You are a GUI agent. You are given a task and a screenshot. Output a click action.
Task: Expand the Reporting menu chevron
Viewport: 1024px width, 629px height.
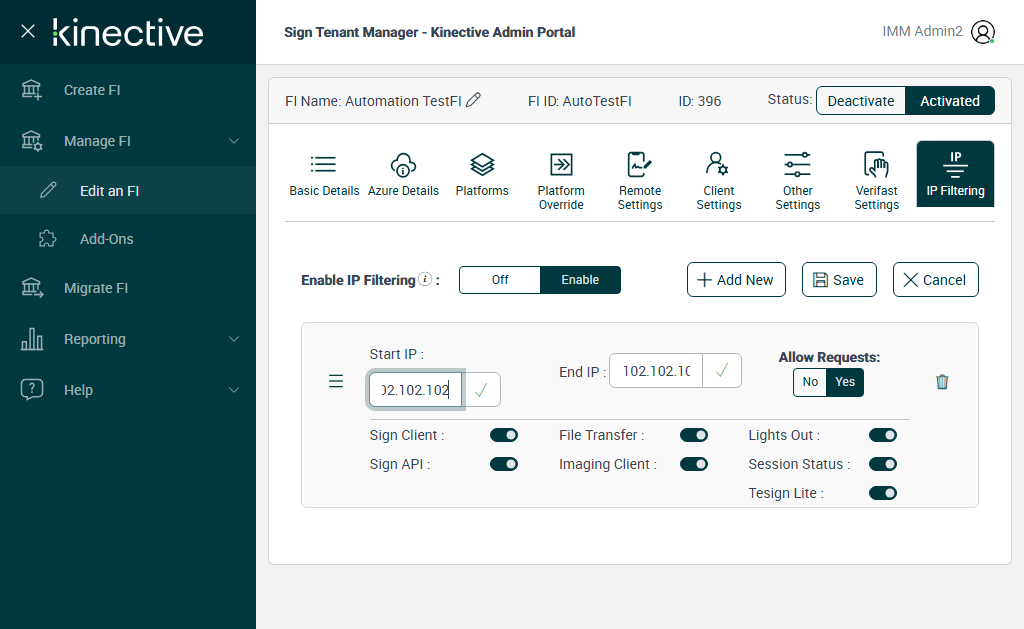click(234, 339)
